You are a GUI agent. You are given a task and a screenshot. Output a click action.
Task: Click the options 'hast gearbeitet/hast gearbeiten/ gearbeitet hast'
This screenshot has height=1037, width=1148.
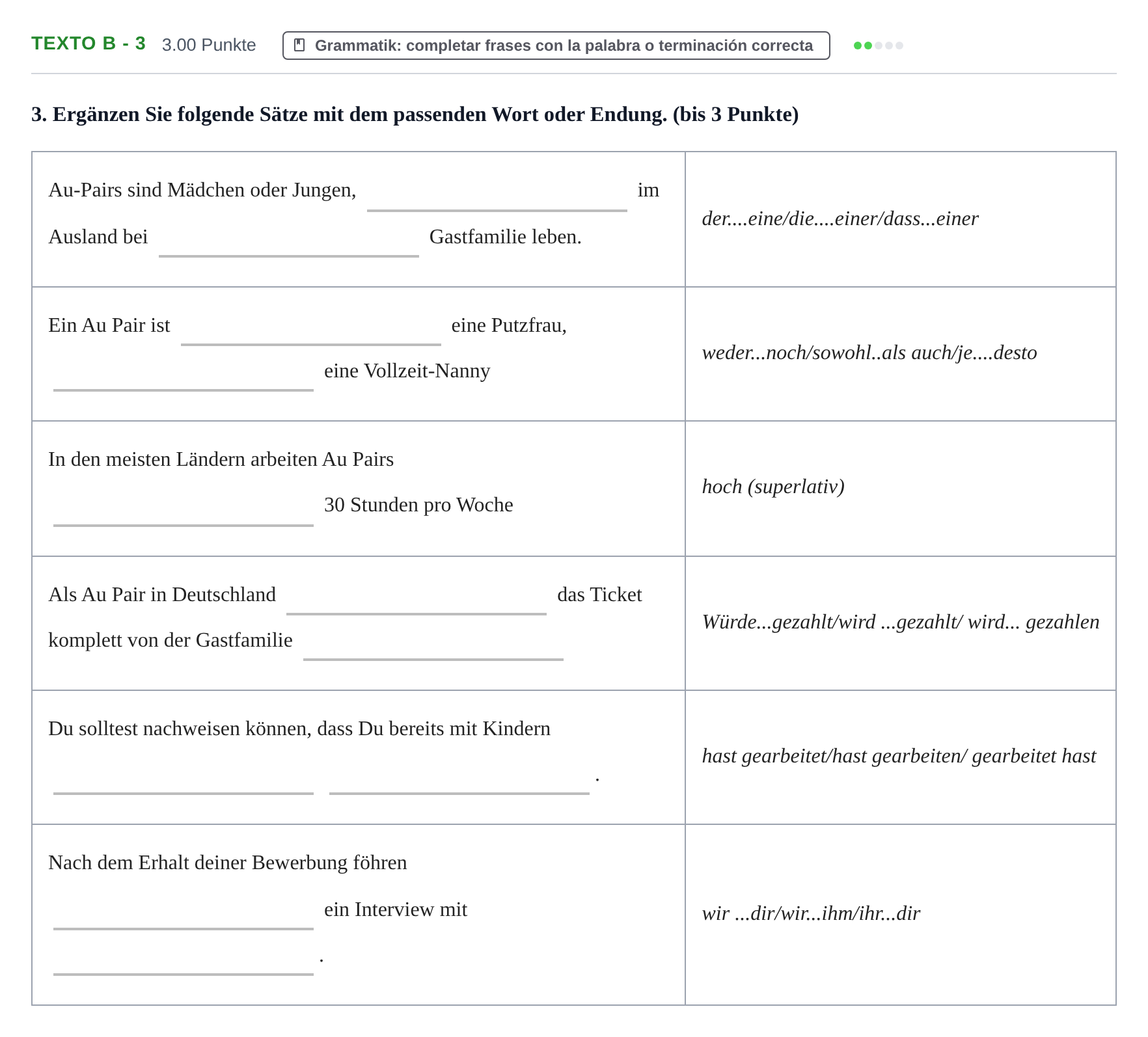coord(899,756)
